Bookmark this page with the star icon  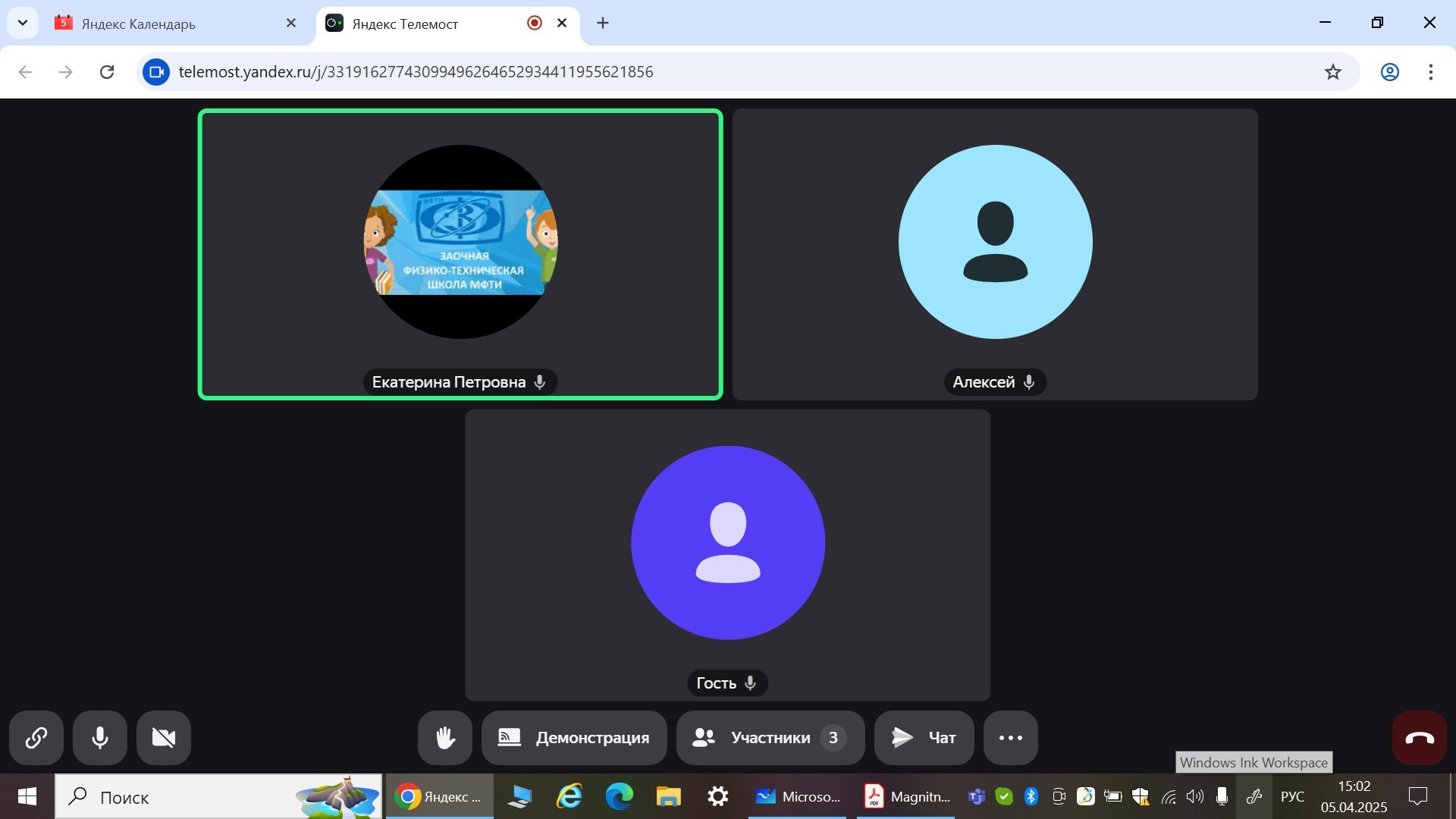tap(1332, 72)
